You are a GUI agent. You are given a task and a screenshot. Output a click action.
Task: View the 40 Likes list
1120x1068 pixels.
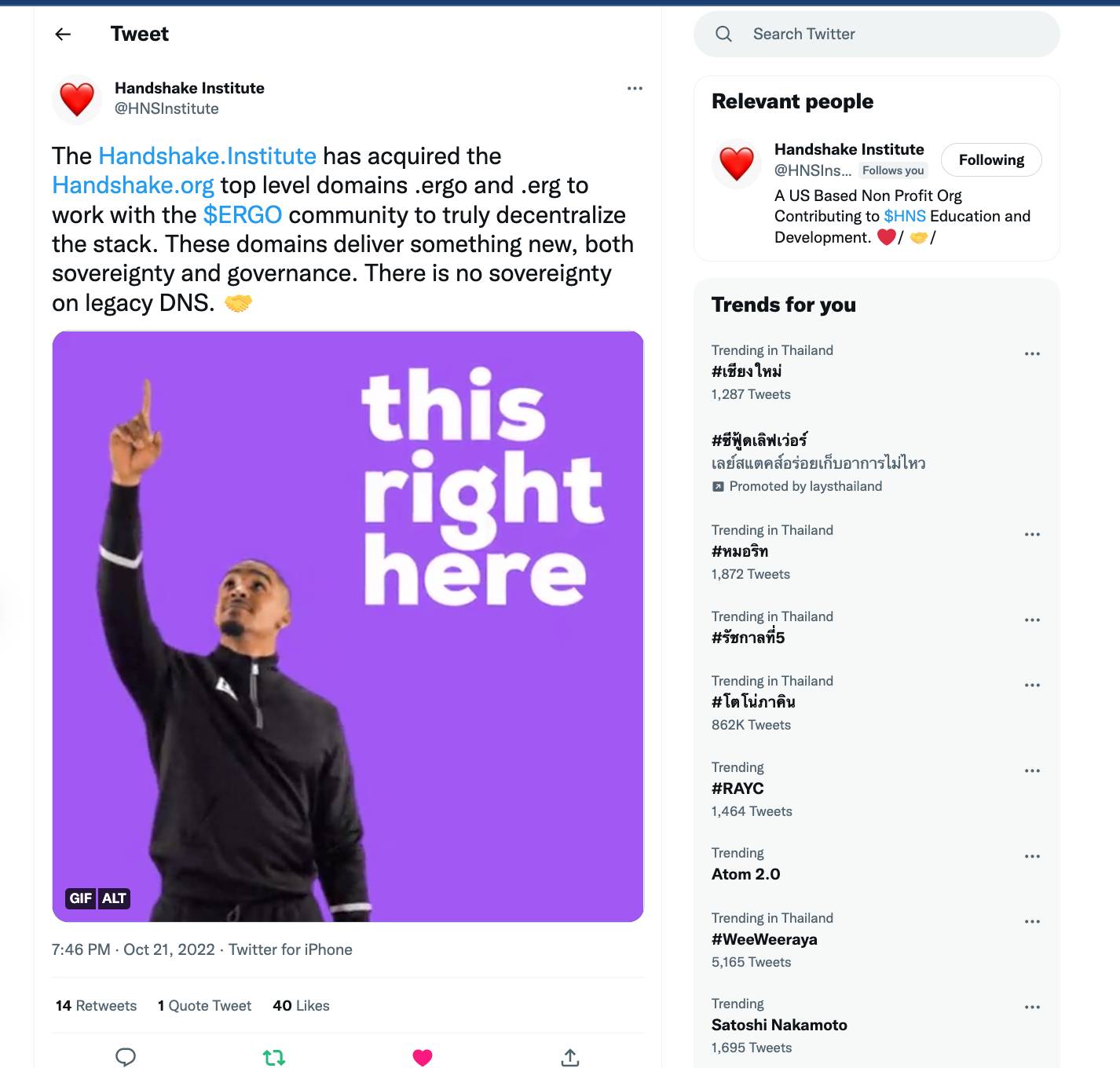pyautogui.click(x=301, y=1006)
